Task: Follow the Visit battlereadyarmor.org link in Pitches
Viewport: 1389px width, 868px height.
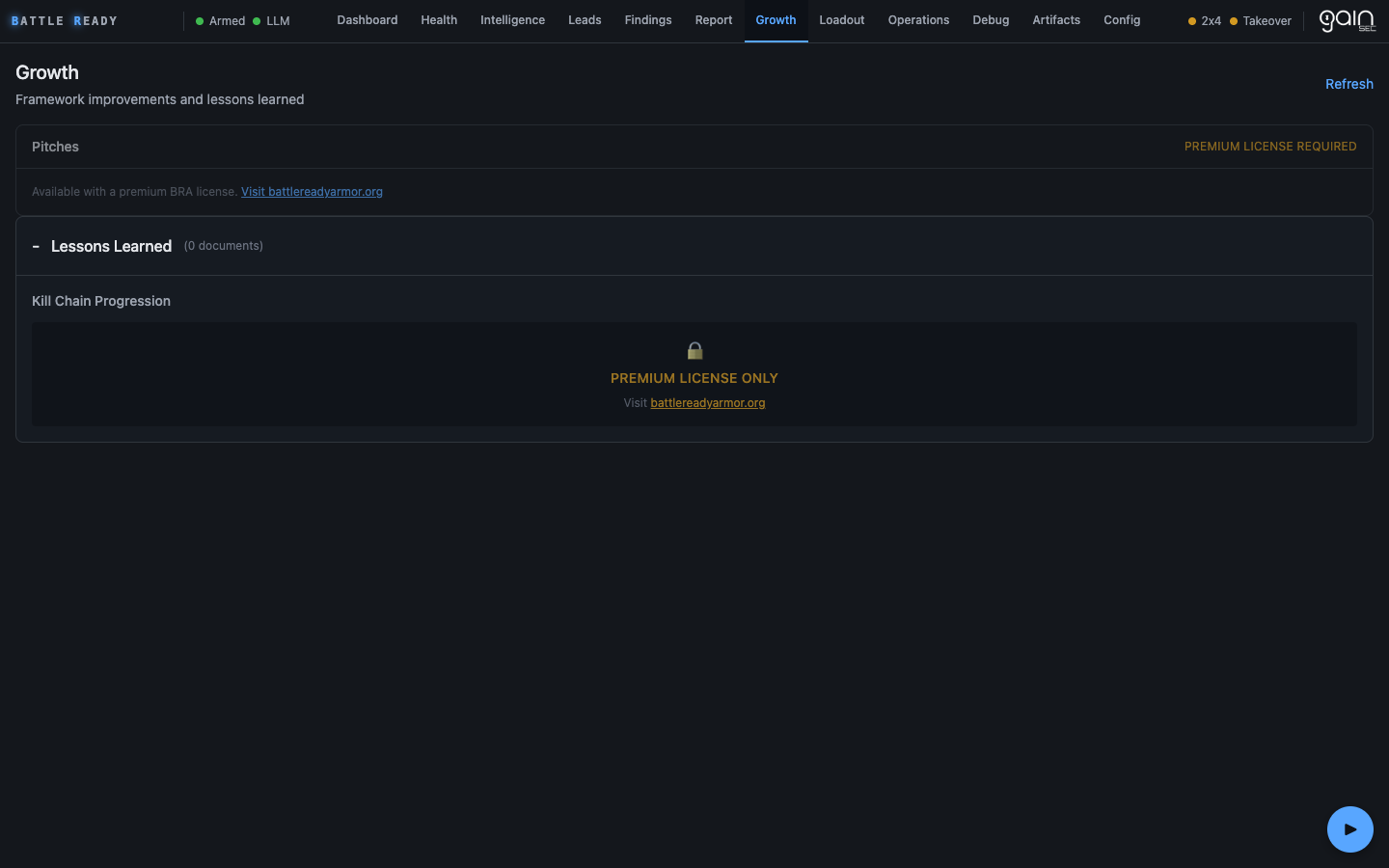Action: pyautogui.click(x=312, y=192)
